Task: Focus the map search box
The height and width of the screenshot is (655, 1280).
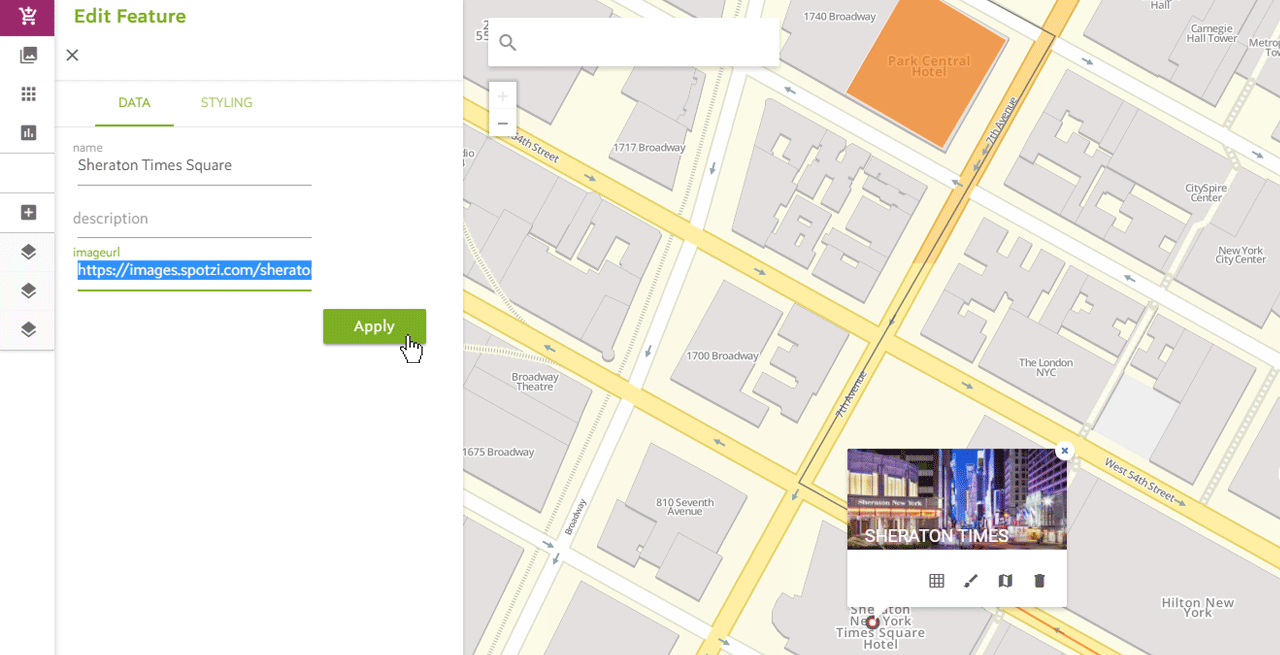Action: [x=633, y=42]
